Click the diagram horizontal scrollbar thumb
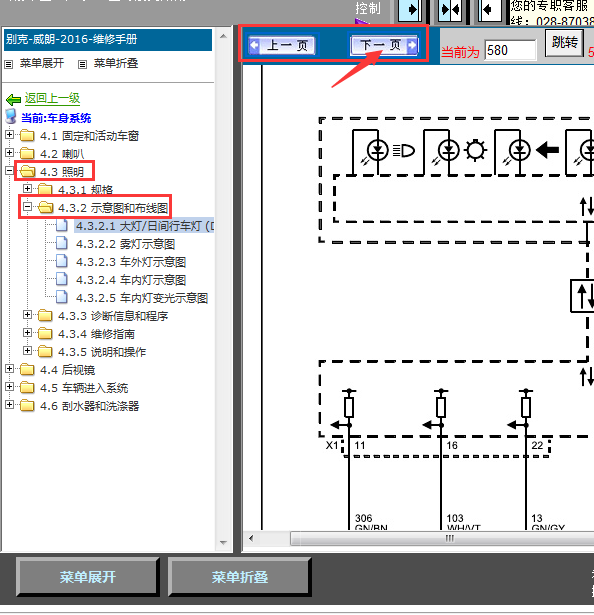The image size is (594, 615). 442,539
